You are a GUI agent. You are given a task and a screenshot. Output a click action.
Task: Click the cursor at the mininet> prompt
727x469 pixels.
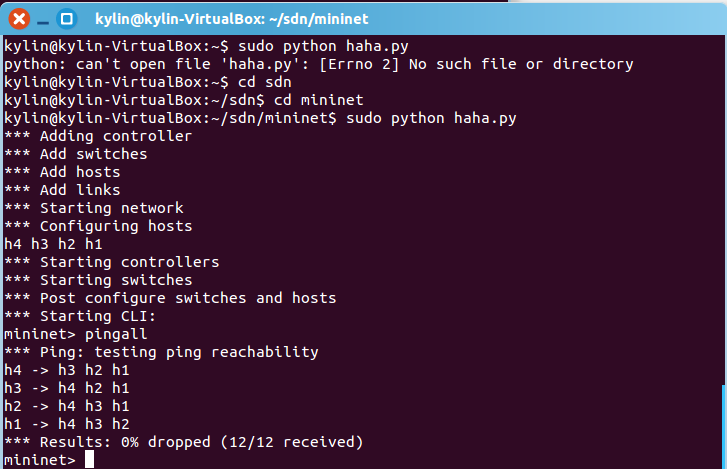pos(89,459)
